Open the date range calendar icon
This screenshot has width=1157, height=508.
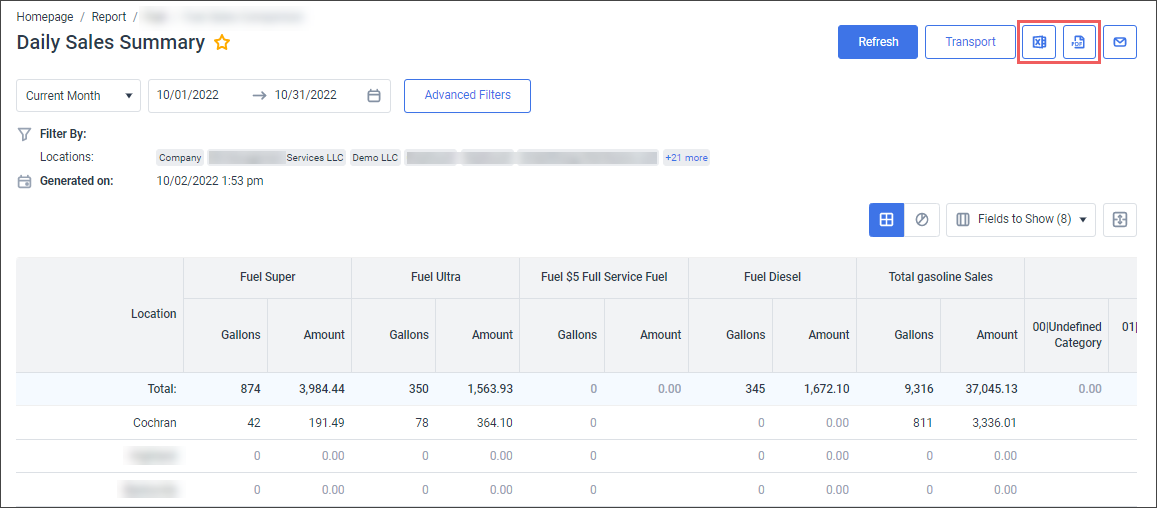point(374,96)
